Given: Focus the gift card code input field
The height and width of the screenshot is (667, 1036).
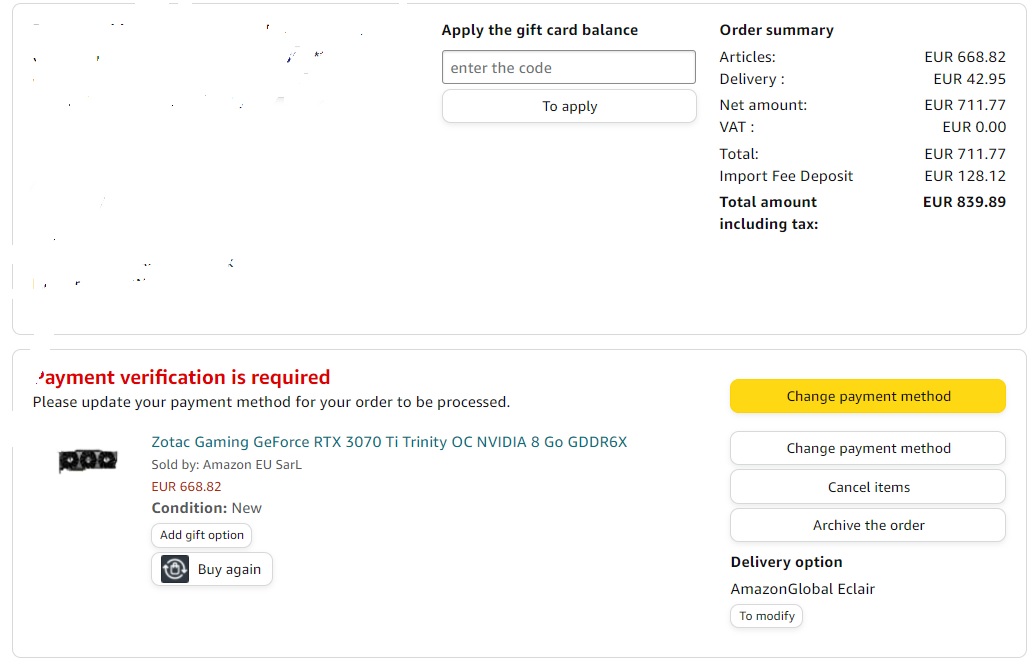Looking at the screenshot, I should [569, 67].
